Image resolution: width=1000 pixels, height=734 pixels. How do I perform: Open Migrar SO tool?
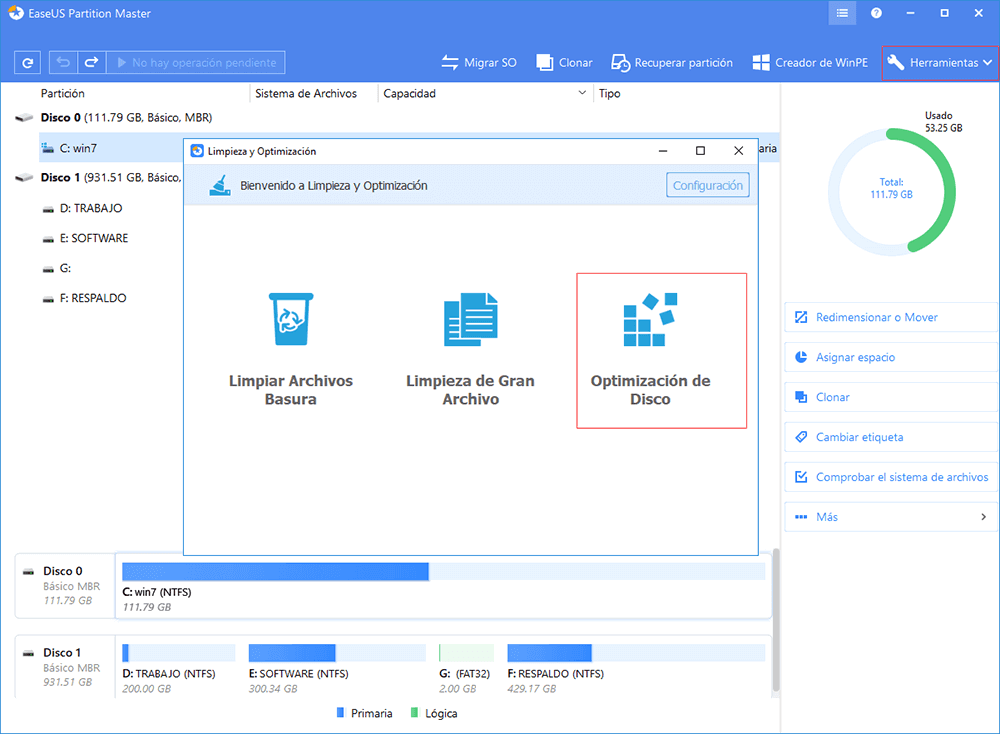(479, 62)
